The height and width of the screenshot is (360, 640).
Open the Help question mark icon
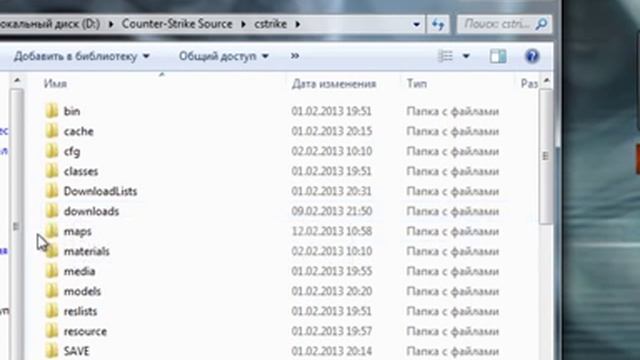[532, 56]
